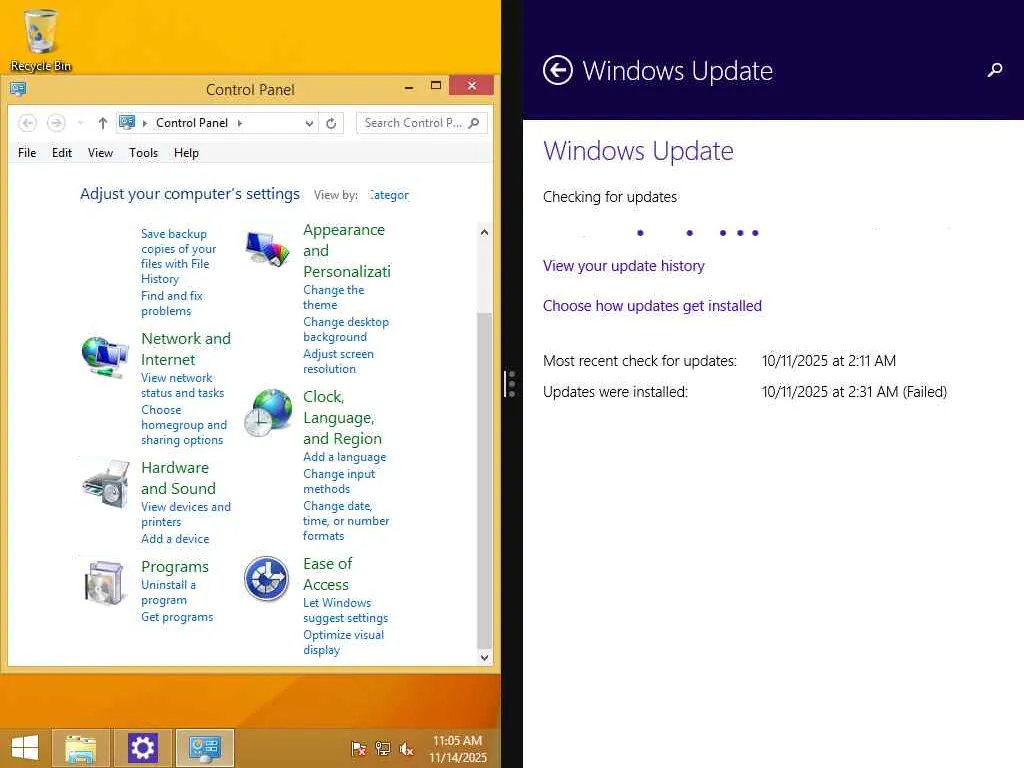Click Find and fix problems link
1024x768 pixels.
[x=172, y=303]
